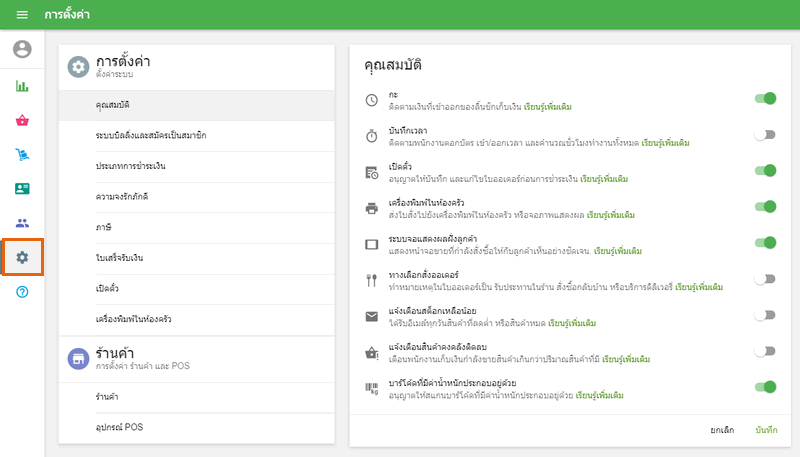The image size is (800, 457).
Task: Open the customers people icon
Action: [22, 223]
